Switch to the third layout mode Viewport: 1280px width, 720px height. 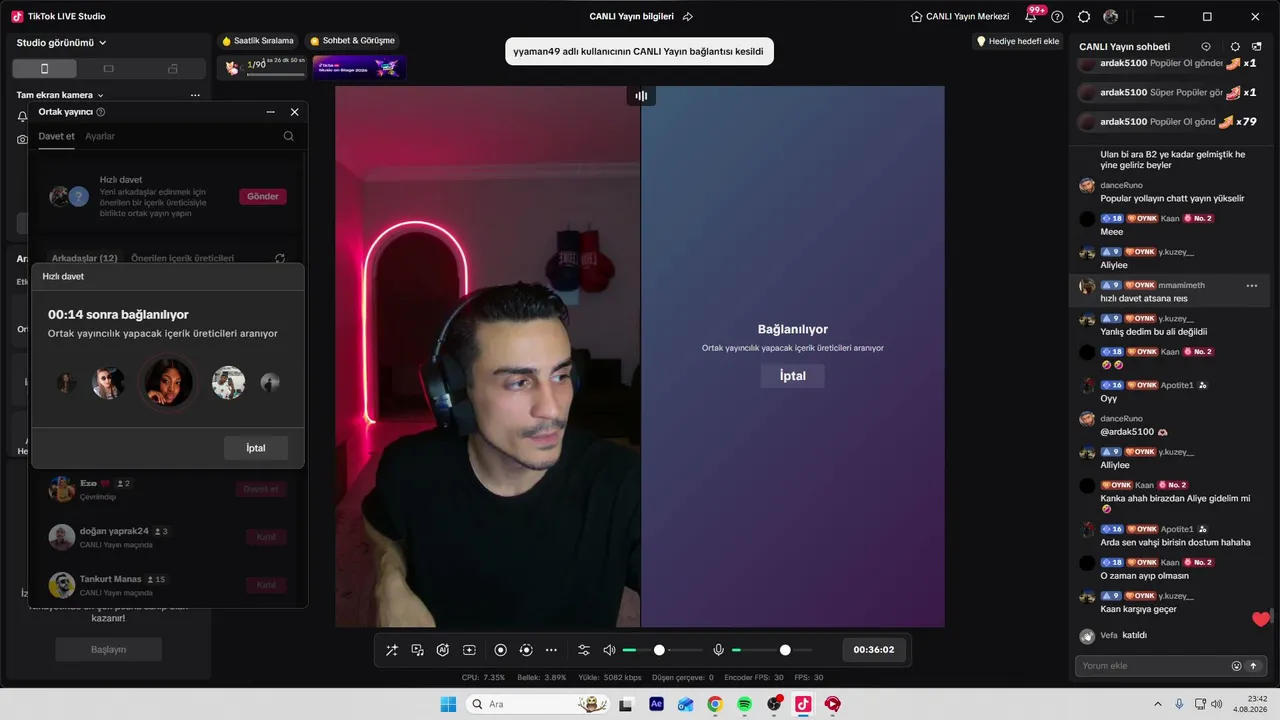tap(172, 68)
